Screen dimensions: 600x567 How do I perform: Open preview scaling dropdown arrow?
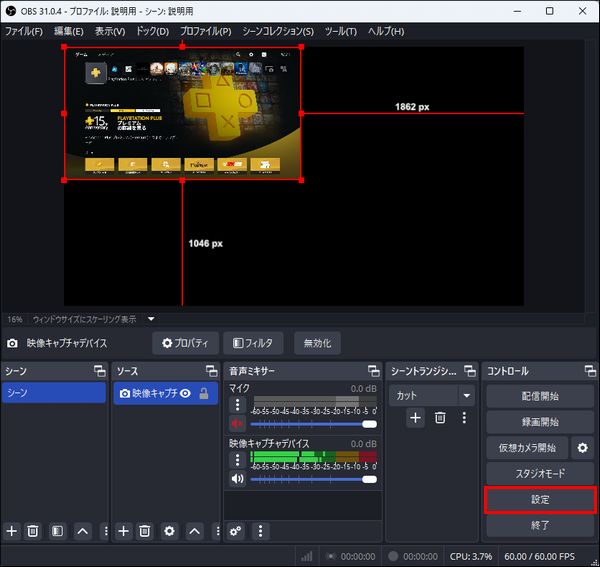(x=151, y=319)
